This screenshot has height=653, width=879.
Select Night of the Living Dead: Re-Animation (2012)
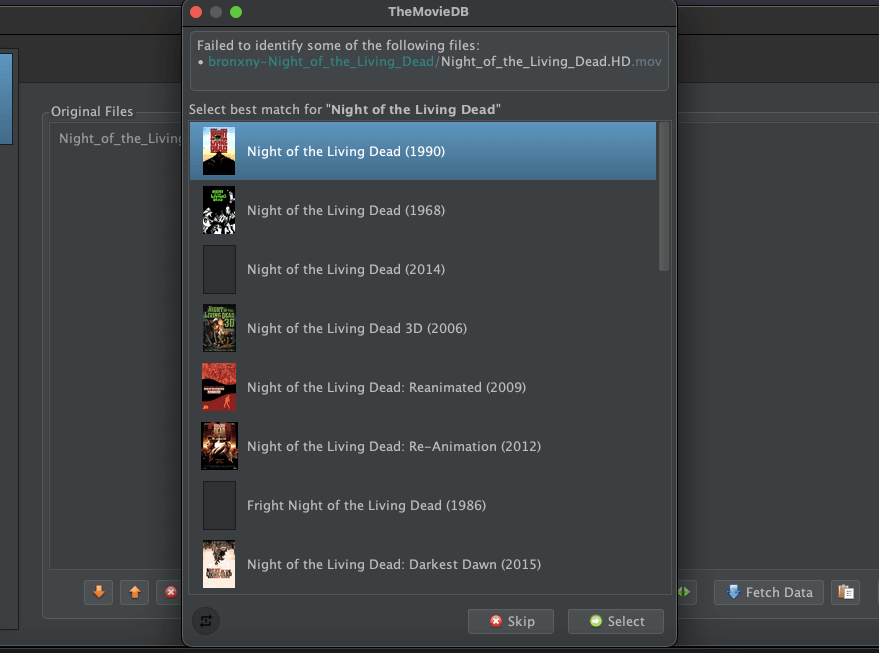[423, 446]
